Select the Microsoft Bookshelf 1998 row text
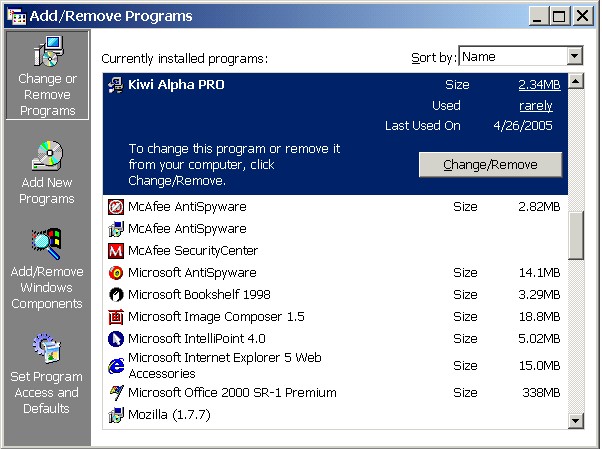The height and width of the screenshot is (449, 602). 199,295
